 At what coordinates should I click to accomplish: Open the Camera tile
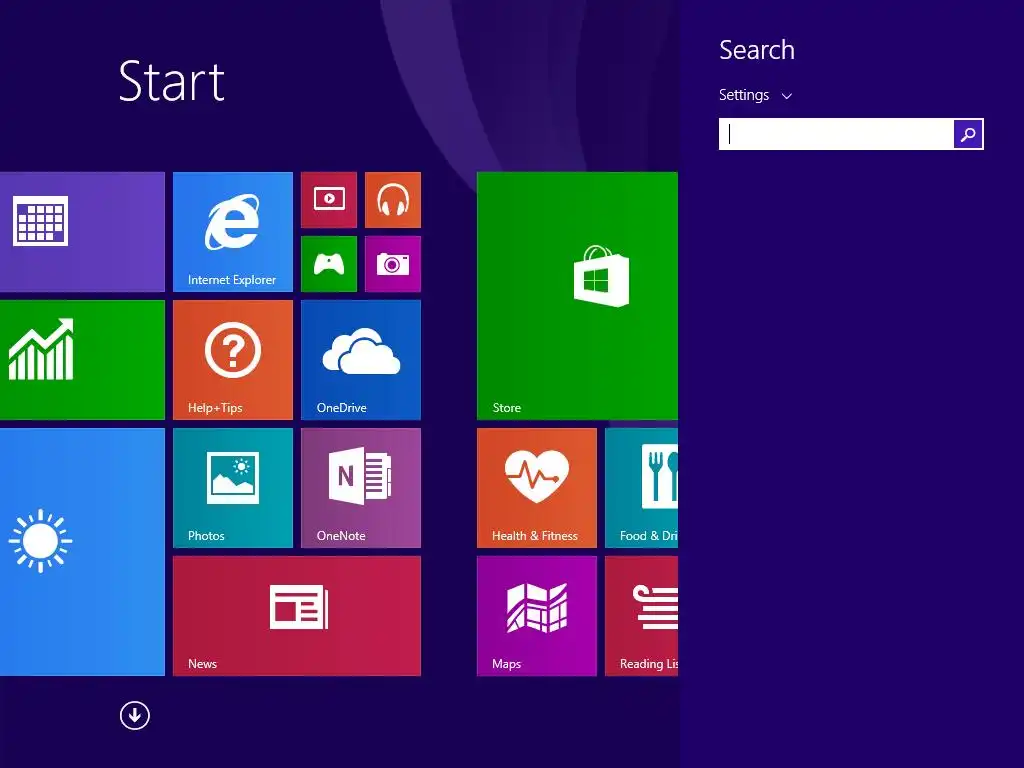(392, 264)
